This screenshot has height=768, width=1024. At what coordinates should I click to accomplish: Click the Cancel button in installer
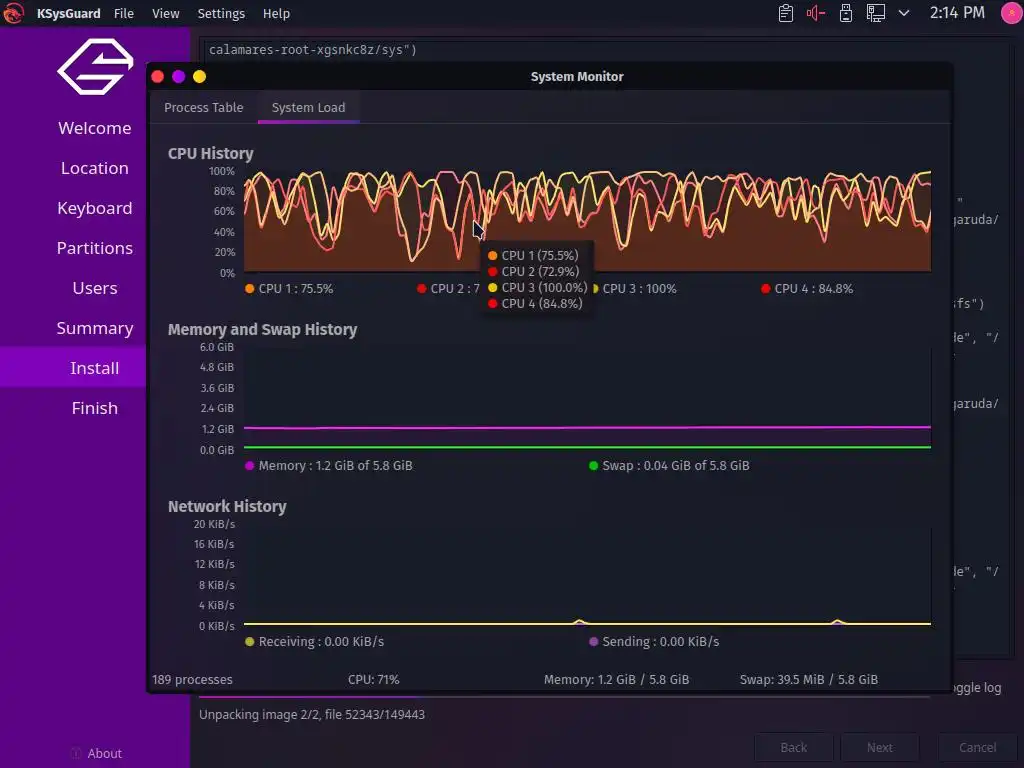pyautogui.click(x=978, y=748)
